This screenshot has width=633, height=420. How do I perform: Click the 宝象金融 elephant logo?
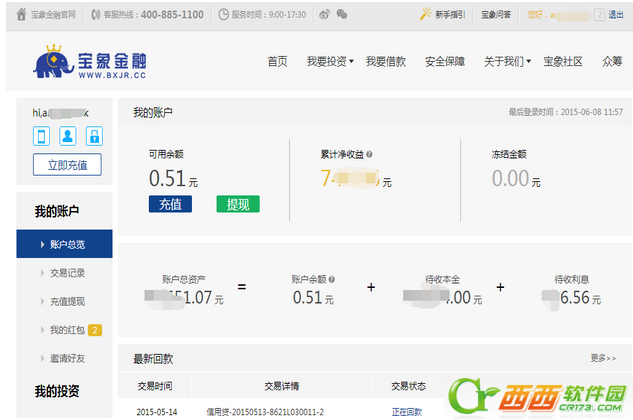point(90,61)
